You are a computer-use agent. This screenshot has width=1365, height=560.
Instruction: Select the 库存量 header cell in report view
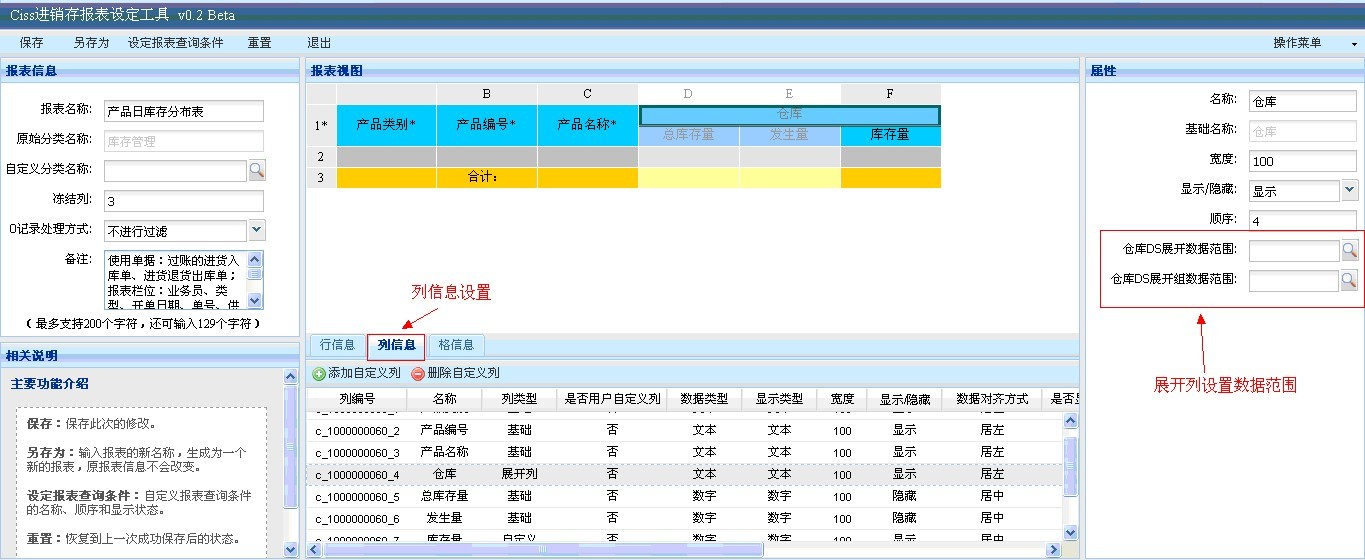(x=890, y=135)
